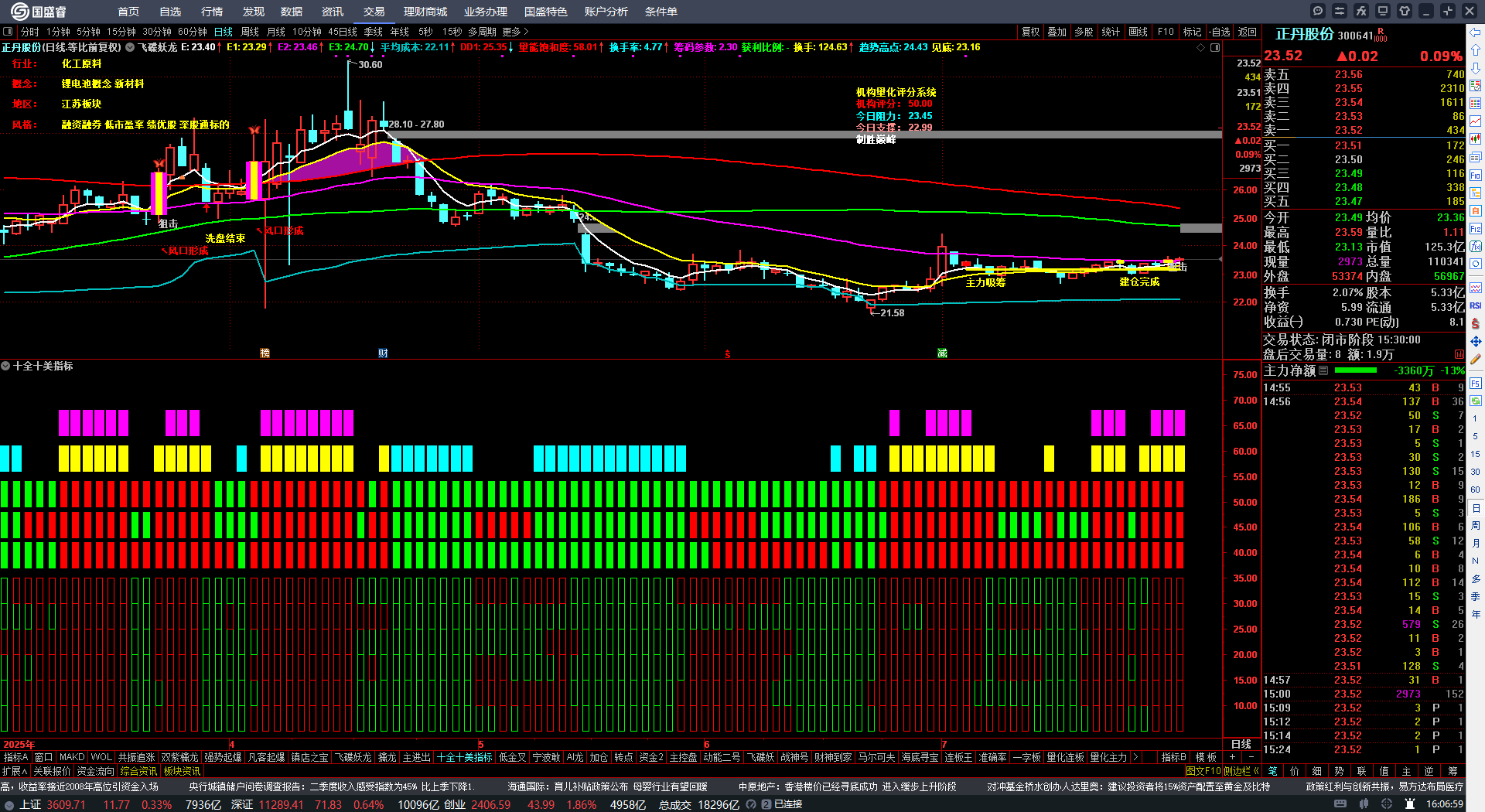Toggle the 1分钟 period

tap(58, 32)
